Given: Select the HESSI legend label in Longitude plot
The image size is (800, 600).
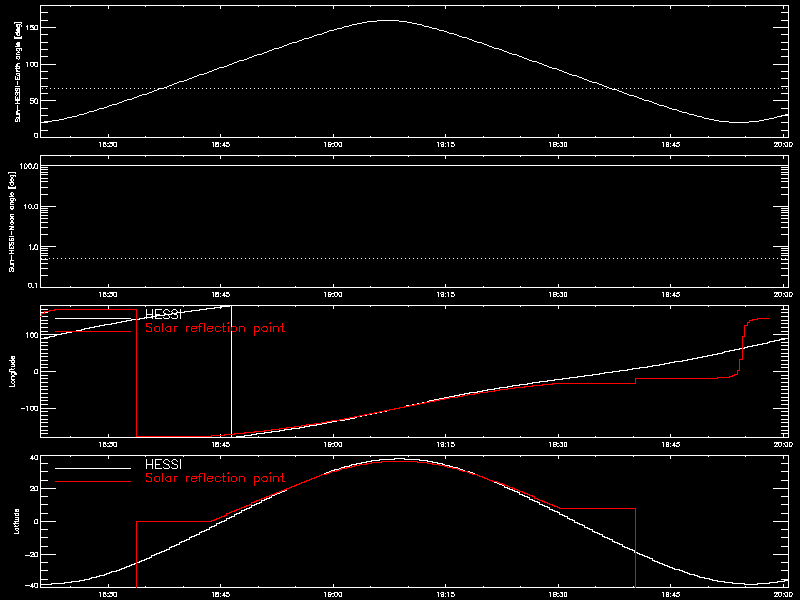Looking at the screenshot, I should tap(163, 315).
